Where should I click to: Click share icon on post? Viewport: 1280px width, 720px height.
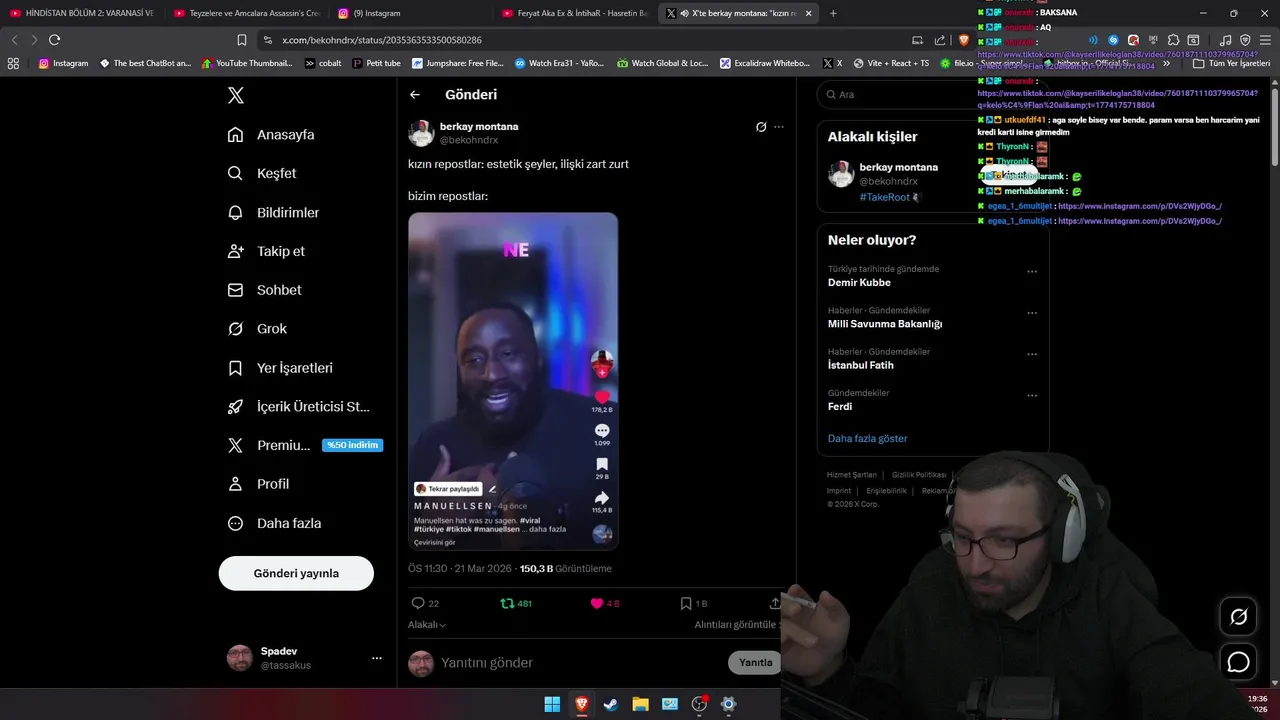click(774, 604)
